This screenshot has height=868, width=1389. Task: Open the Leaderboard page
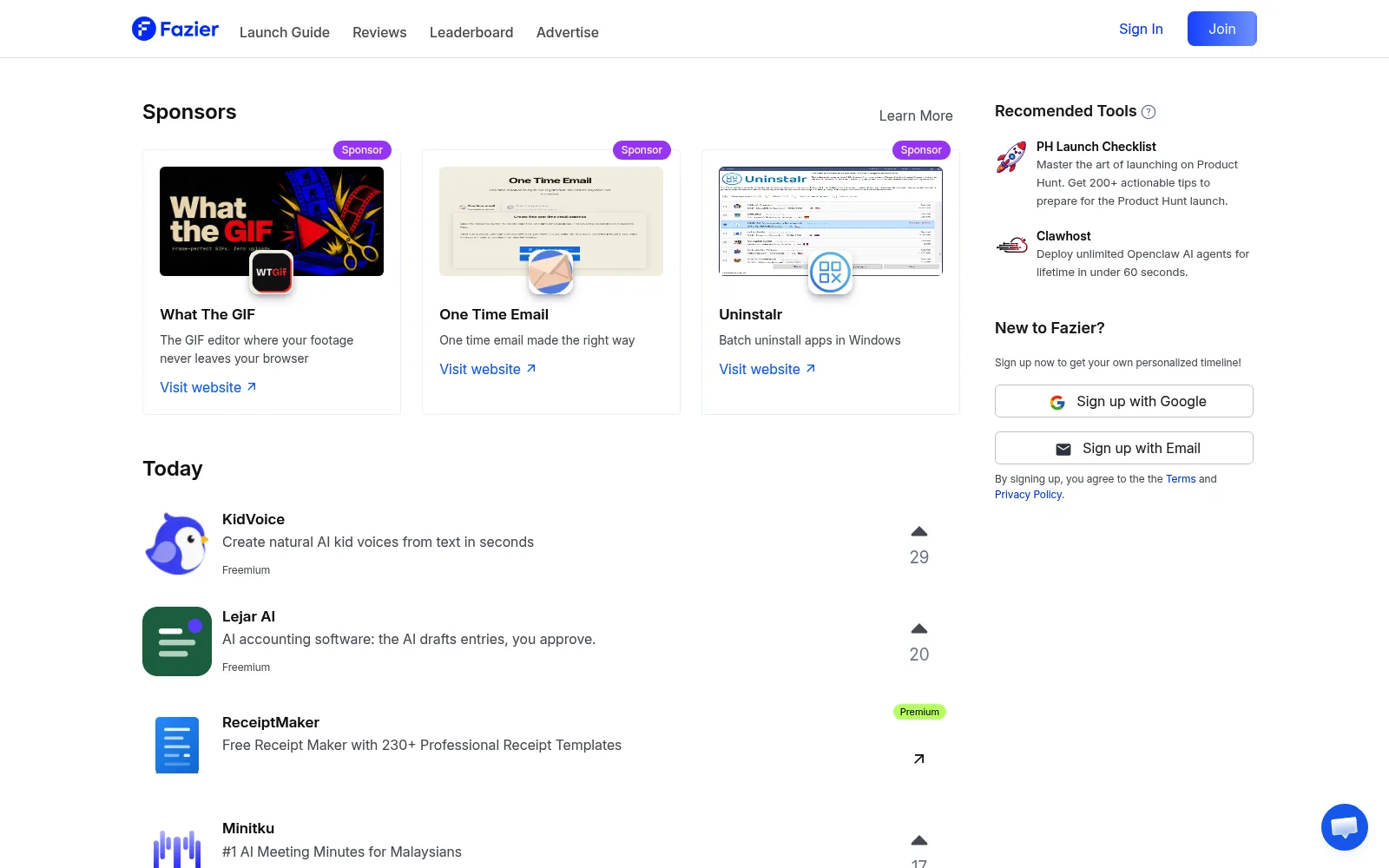(x=471, y=32)
